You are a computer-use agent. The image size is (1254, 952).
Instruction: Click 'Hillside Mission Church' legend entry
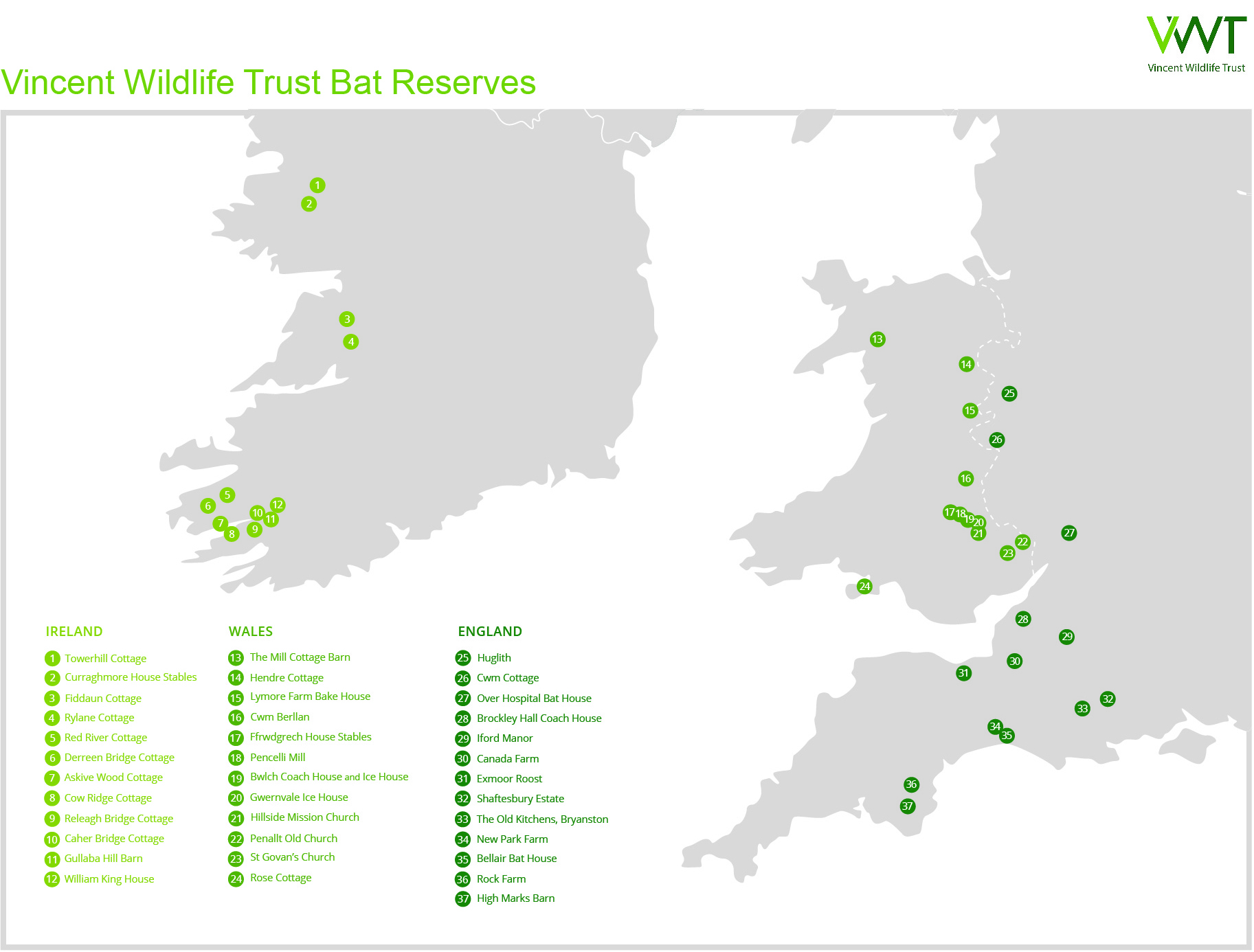point(305,817)
